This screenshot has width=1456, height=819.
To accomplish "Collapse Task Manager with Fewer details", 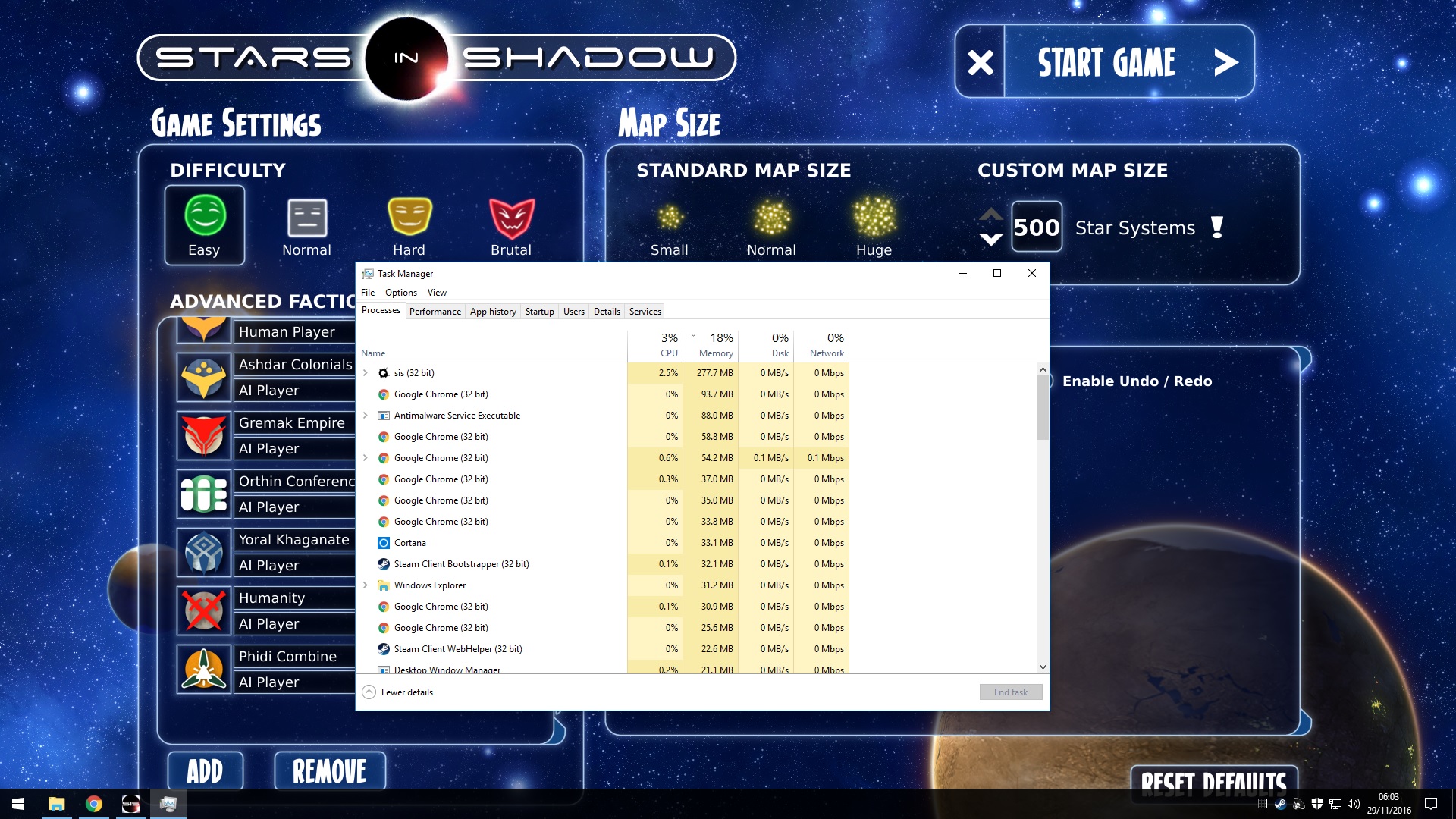I will click(x=398, y=692).
